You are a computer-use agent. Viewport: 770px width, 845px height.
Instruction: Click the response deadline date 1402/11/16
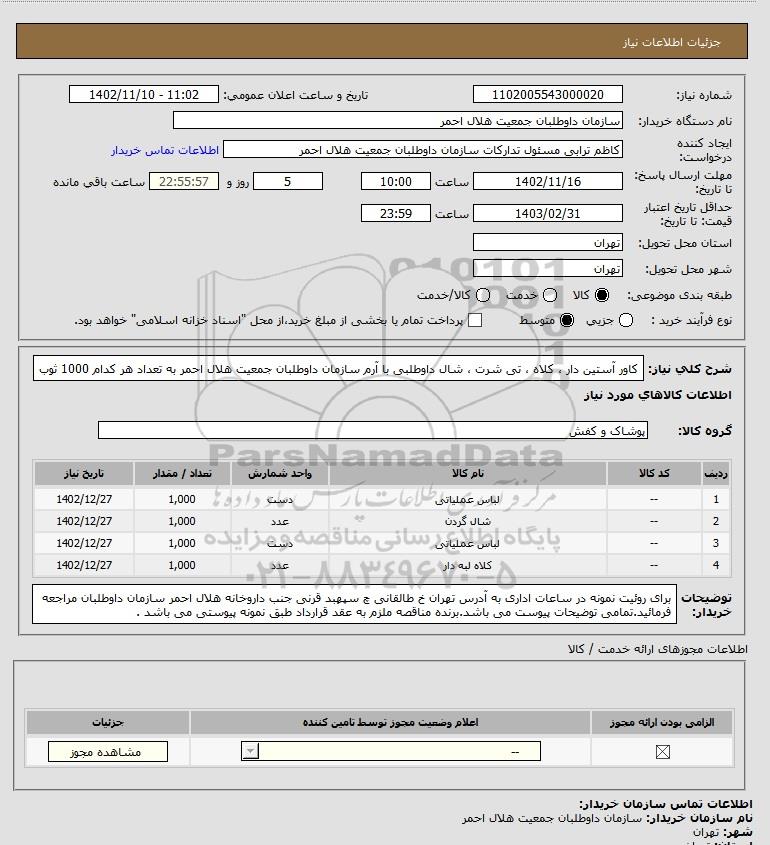(547, 182)
